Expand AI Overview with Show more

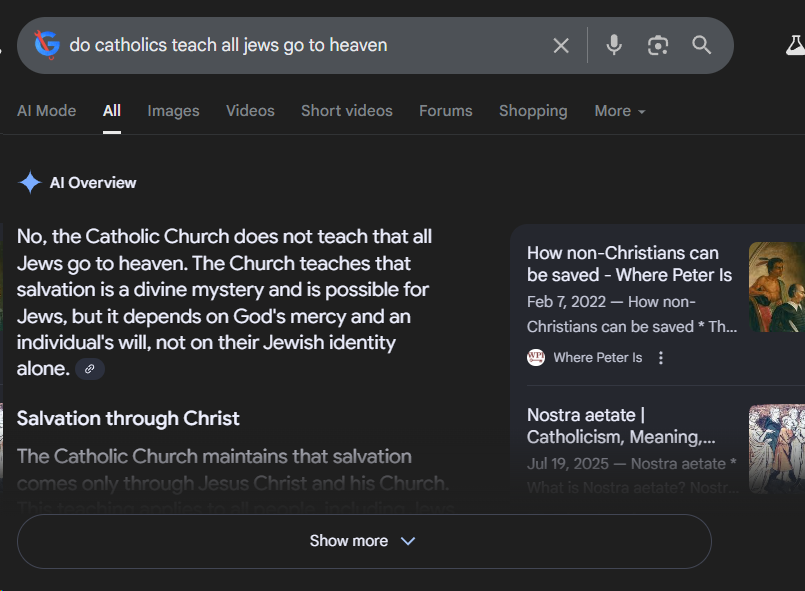[363, 541]
